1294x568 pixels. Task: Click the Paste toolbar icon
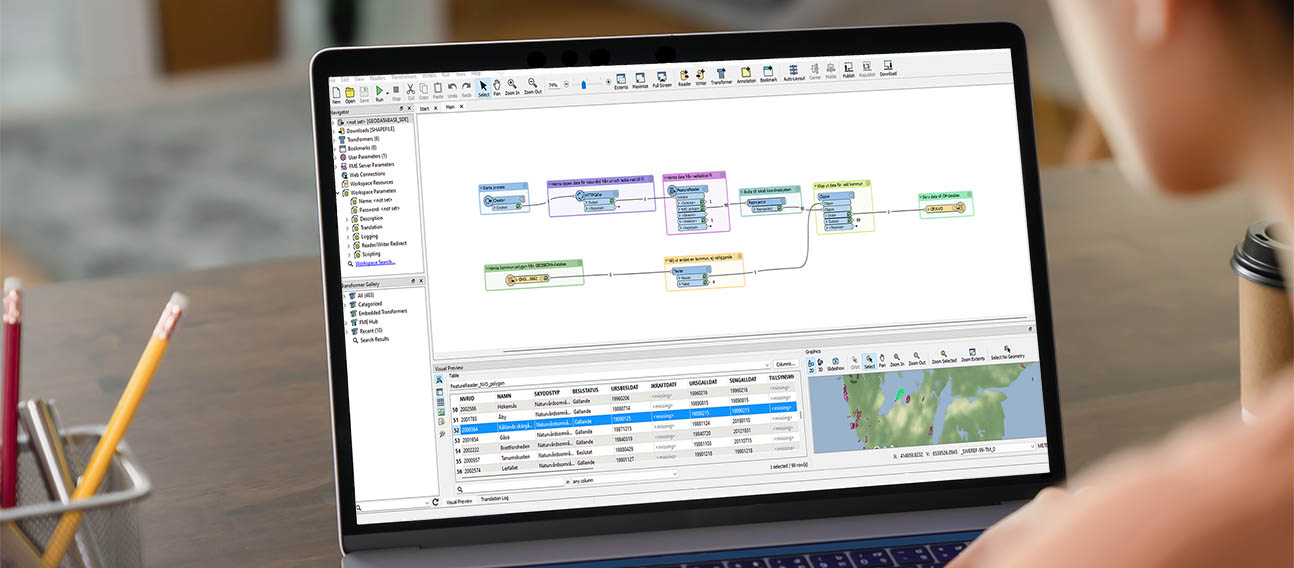coord(437,91)
